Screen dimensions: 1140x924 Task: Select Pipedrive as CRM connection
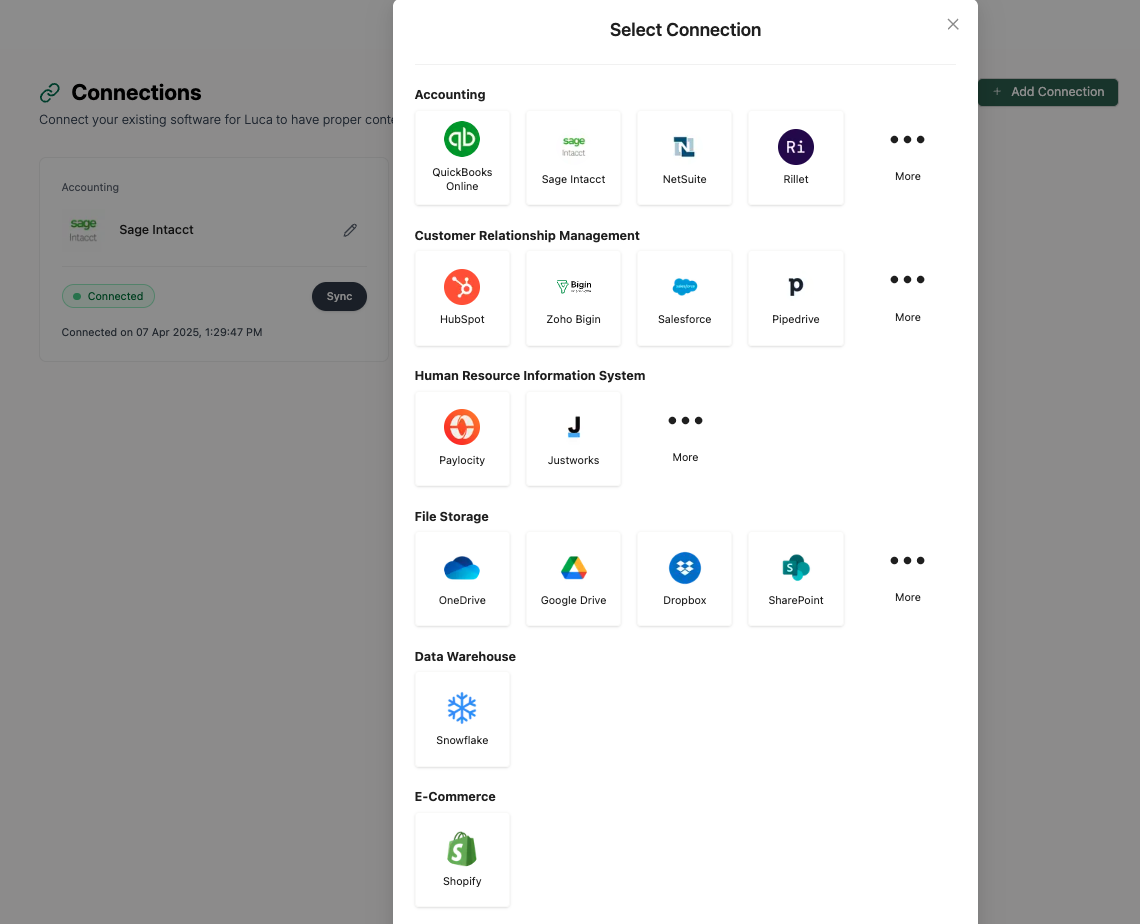[795, 297]
